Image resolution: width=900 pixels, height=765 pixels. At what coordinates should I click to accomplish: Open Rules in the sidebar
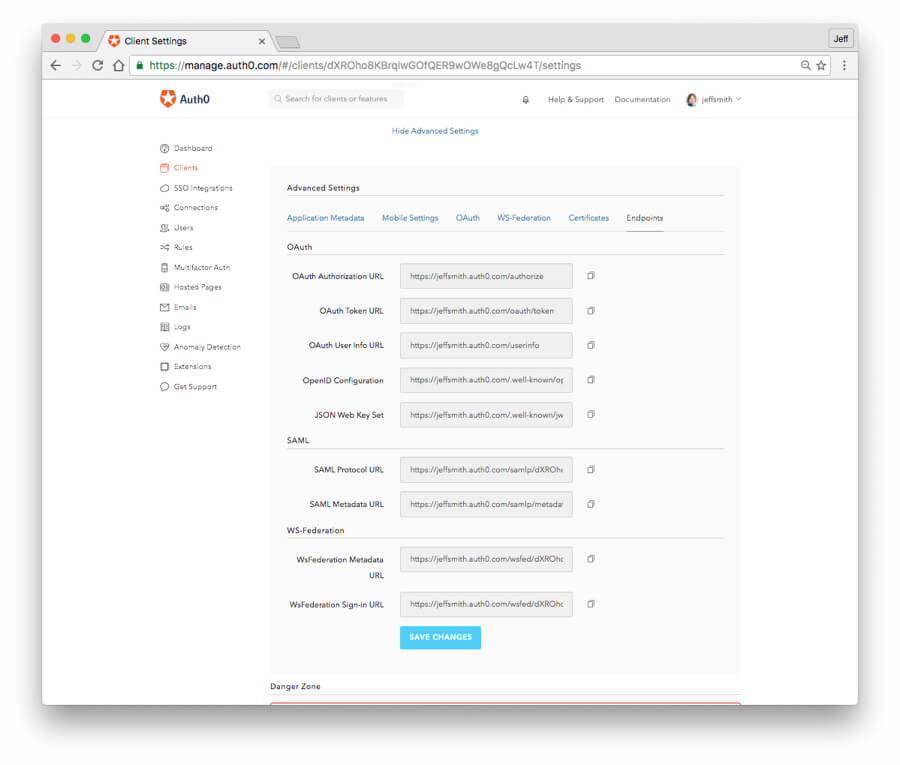(x=176, y=247)
